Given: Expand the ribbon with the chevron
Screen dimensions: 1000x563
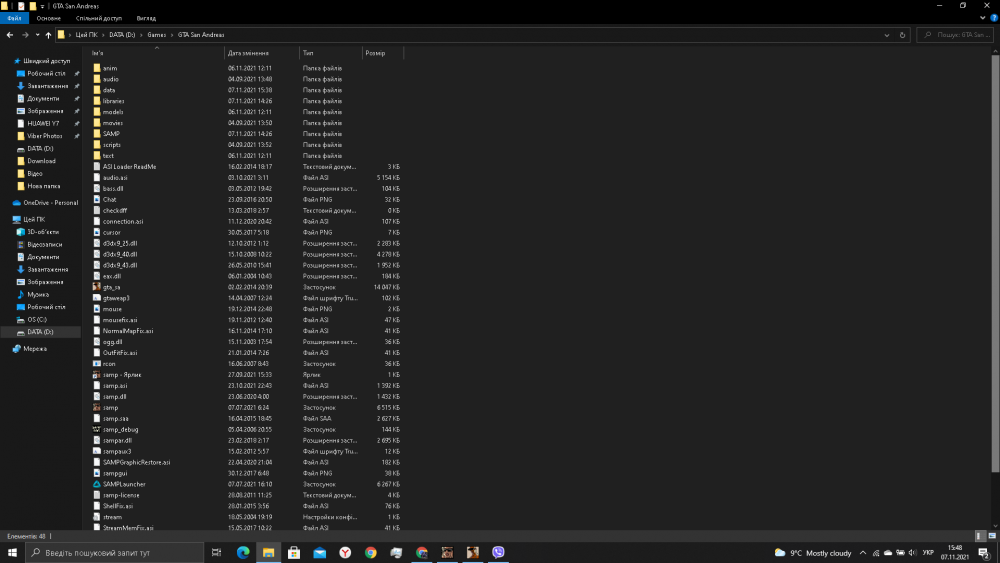Looking at the screenshot, I should (982, 18).
